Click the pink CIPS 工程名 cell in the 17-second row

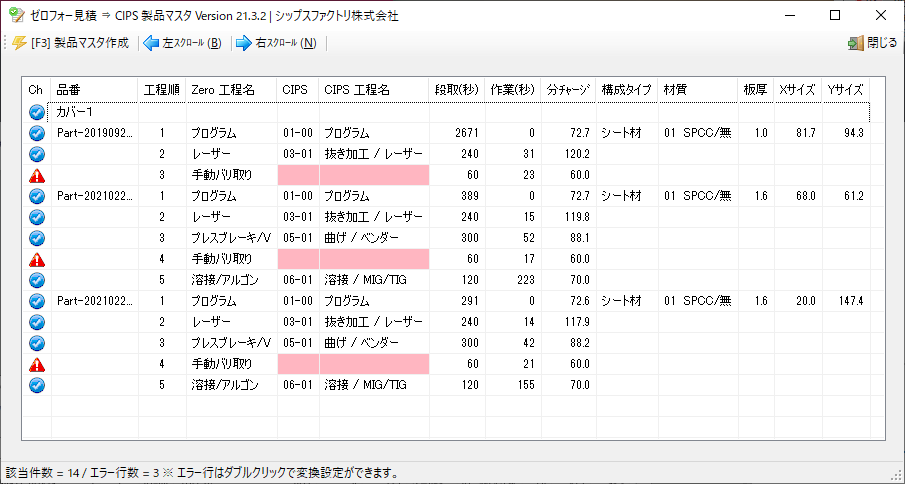click(x=374, y=259)
